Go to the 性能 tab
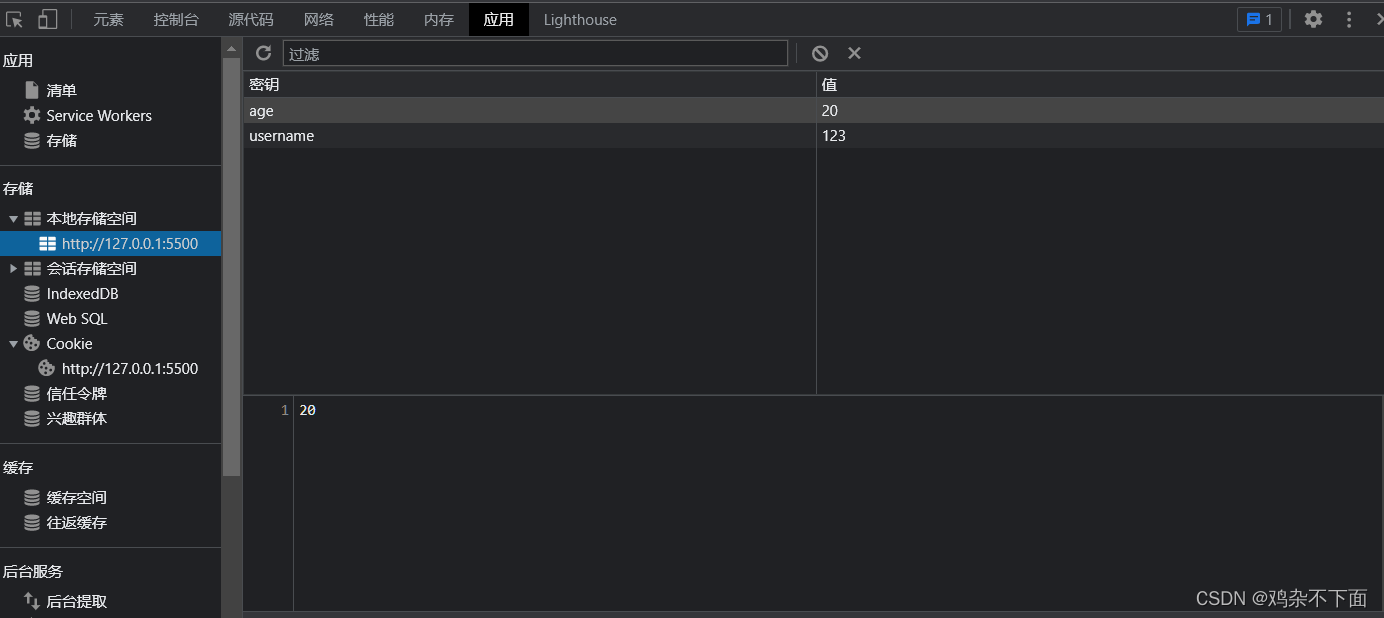This screenshot has height=618, width=1384. tap(379, 19)
